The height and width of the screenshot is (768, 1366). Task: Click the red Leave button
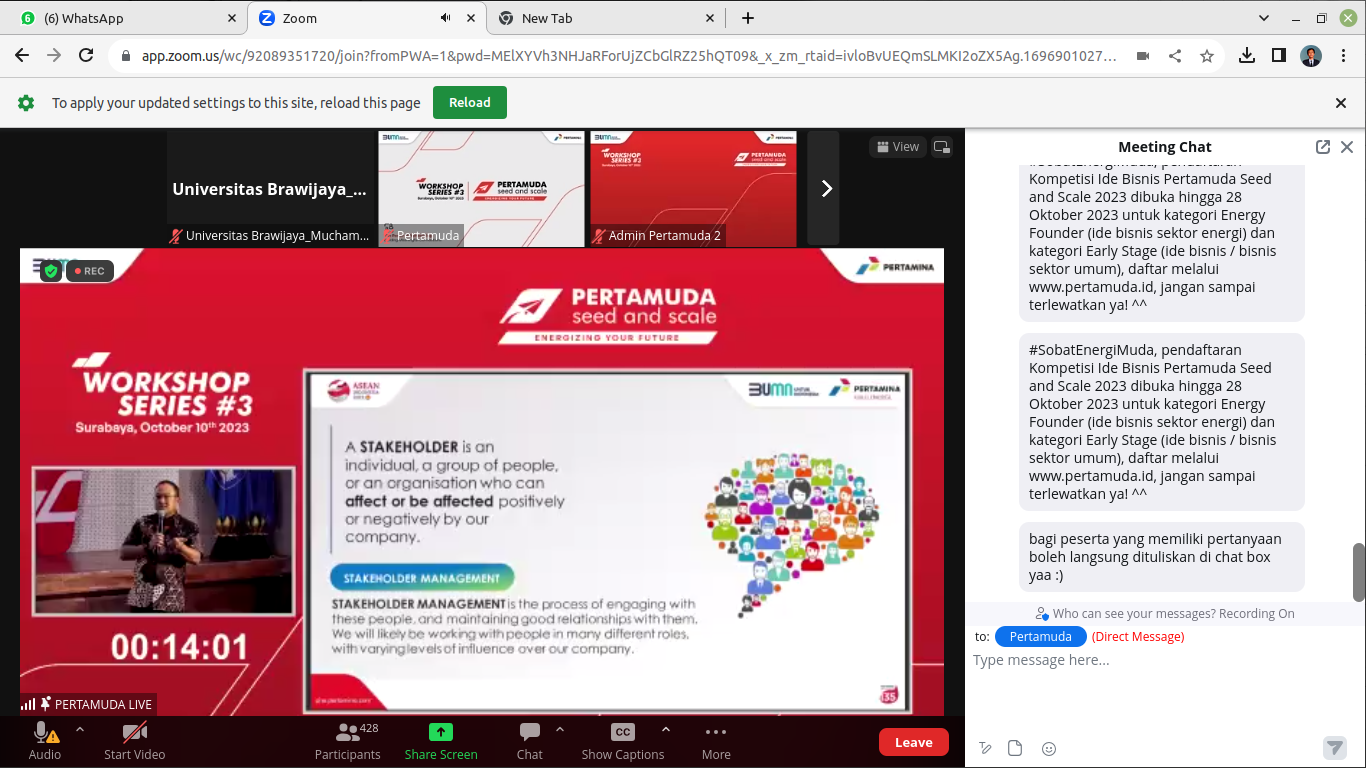pyautogui.click(x=913, y=742)
